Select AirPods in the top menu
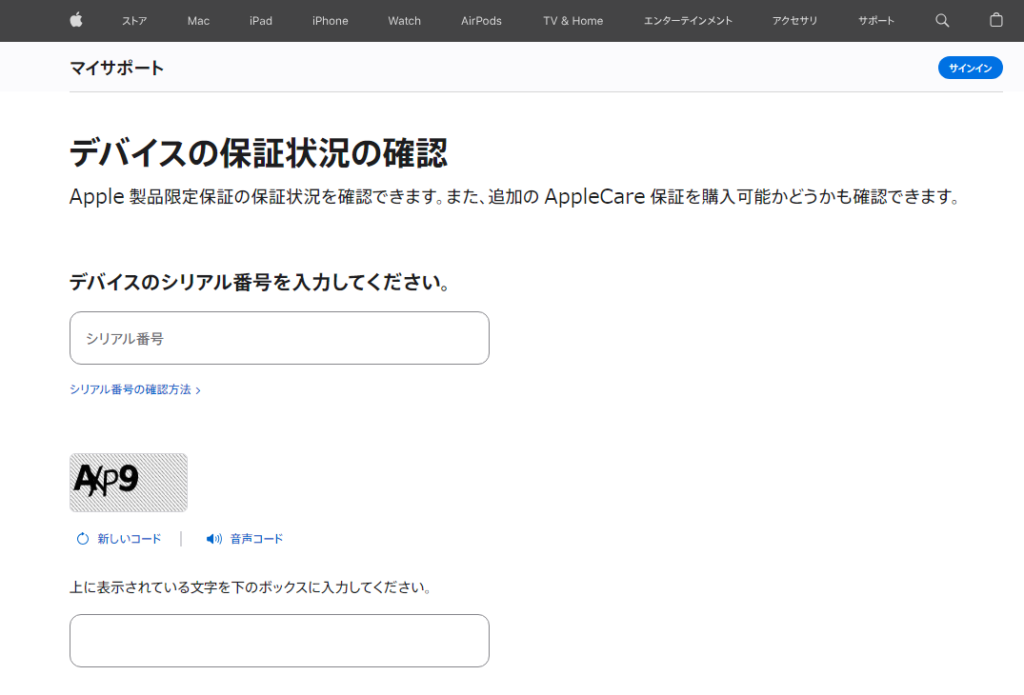Screen dimensions: 1024x695 tap(481, 21)
